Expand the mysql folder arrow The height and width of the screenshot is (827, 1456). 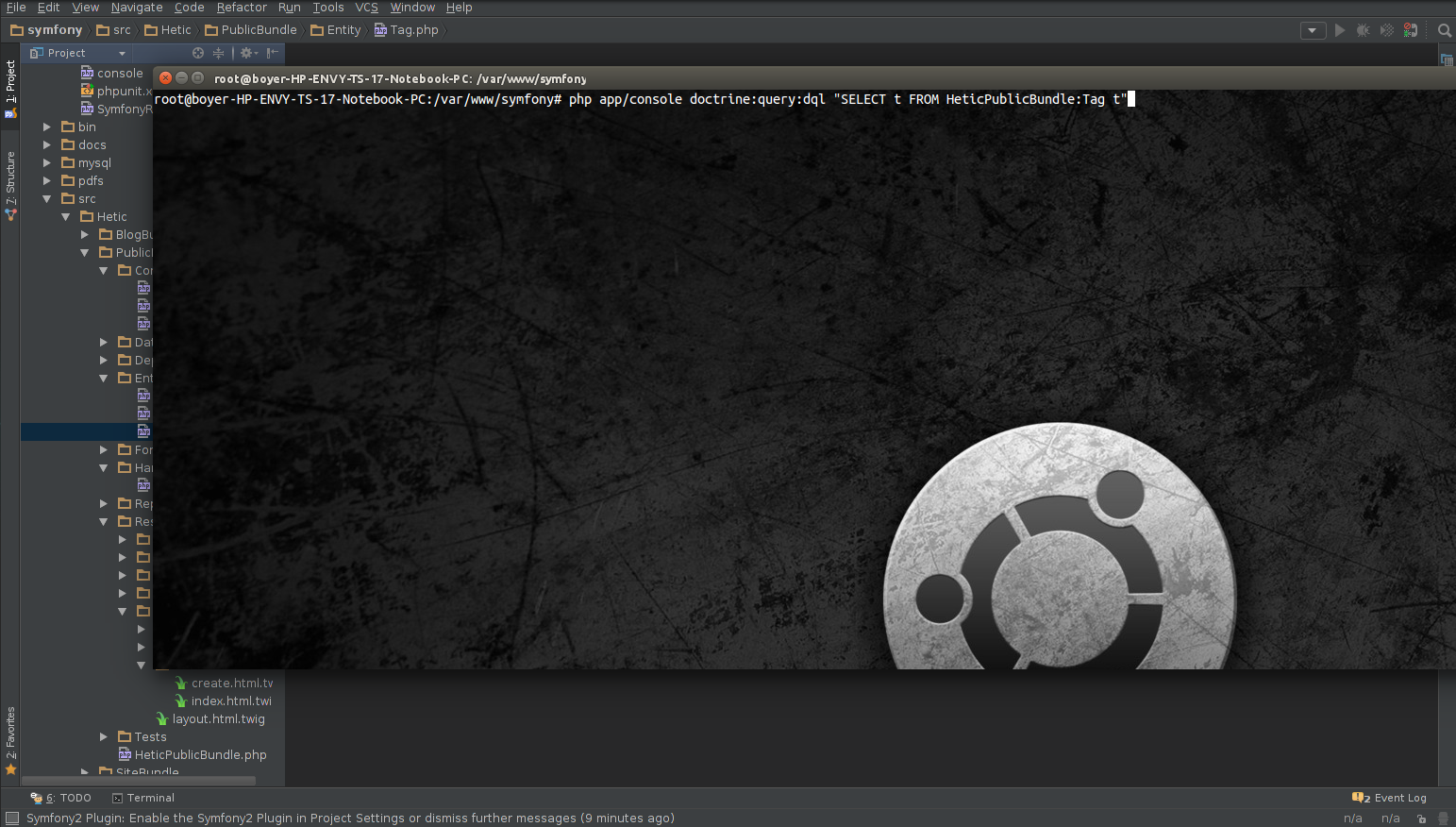(47, 162)
